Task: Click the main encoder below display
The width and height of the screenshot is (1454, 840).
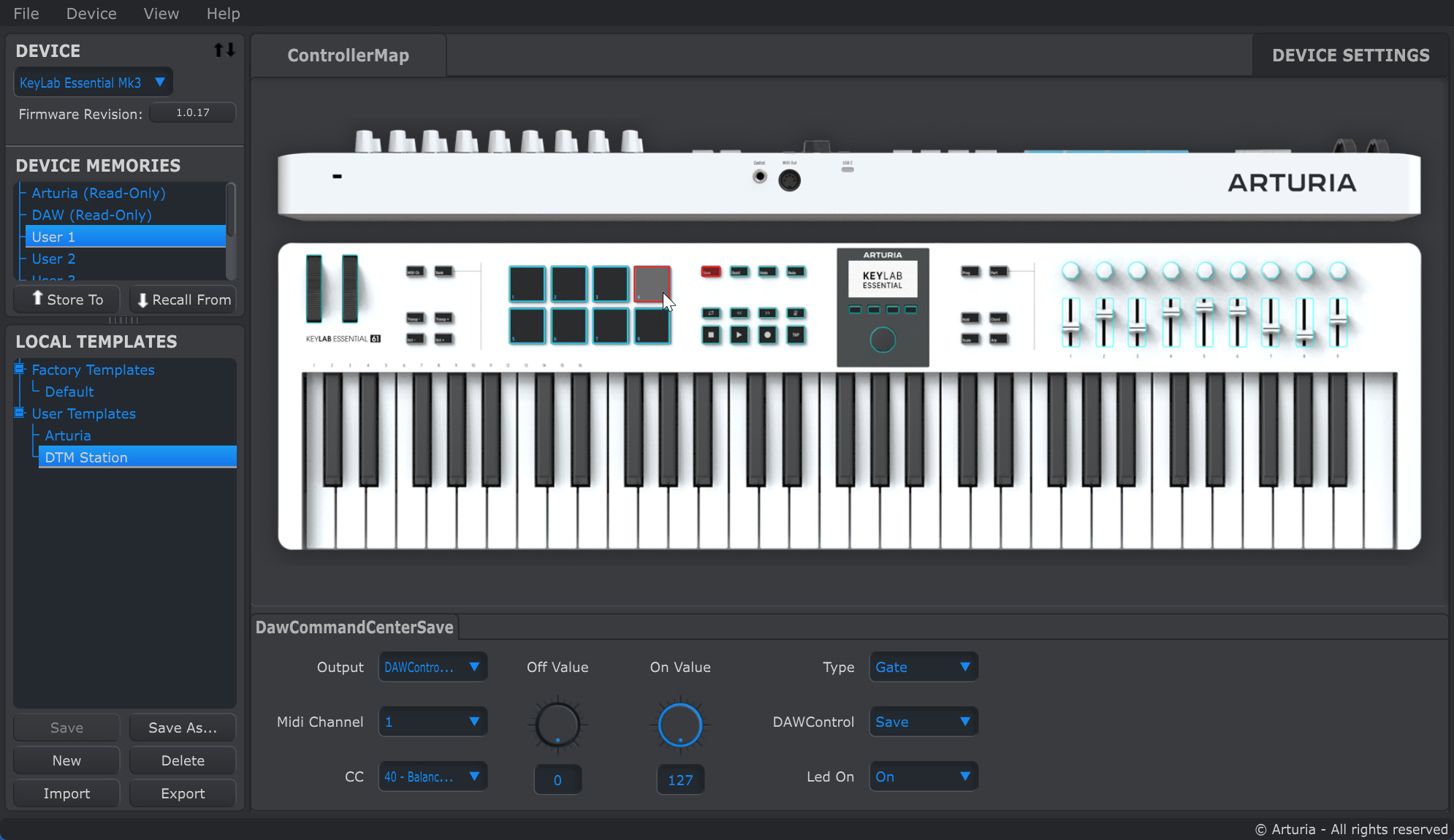Action: click(883, 340)
